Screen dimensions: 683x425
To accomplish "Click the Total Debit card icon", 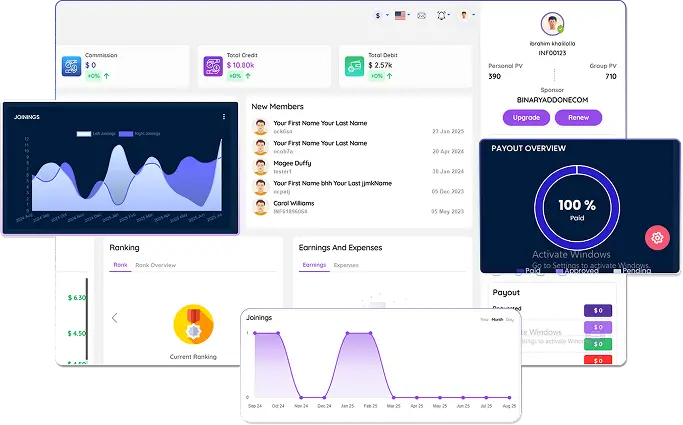I will coord(354,65).
